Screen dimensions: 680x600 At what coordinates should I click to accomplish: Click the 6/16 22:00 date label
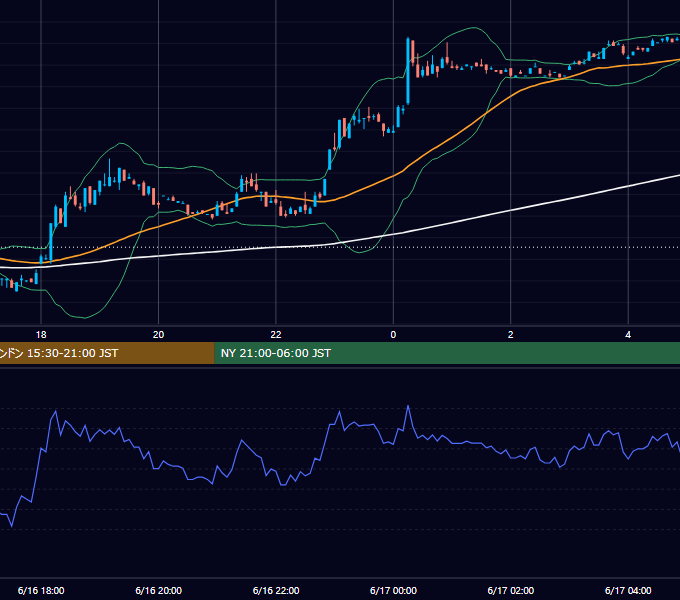click(276, 590)
